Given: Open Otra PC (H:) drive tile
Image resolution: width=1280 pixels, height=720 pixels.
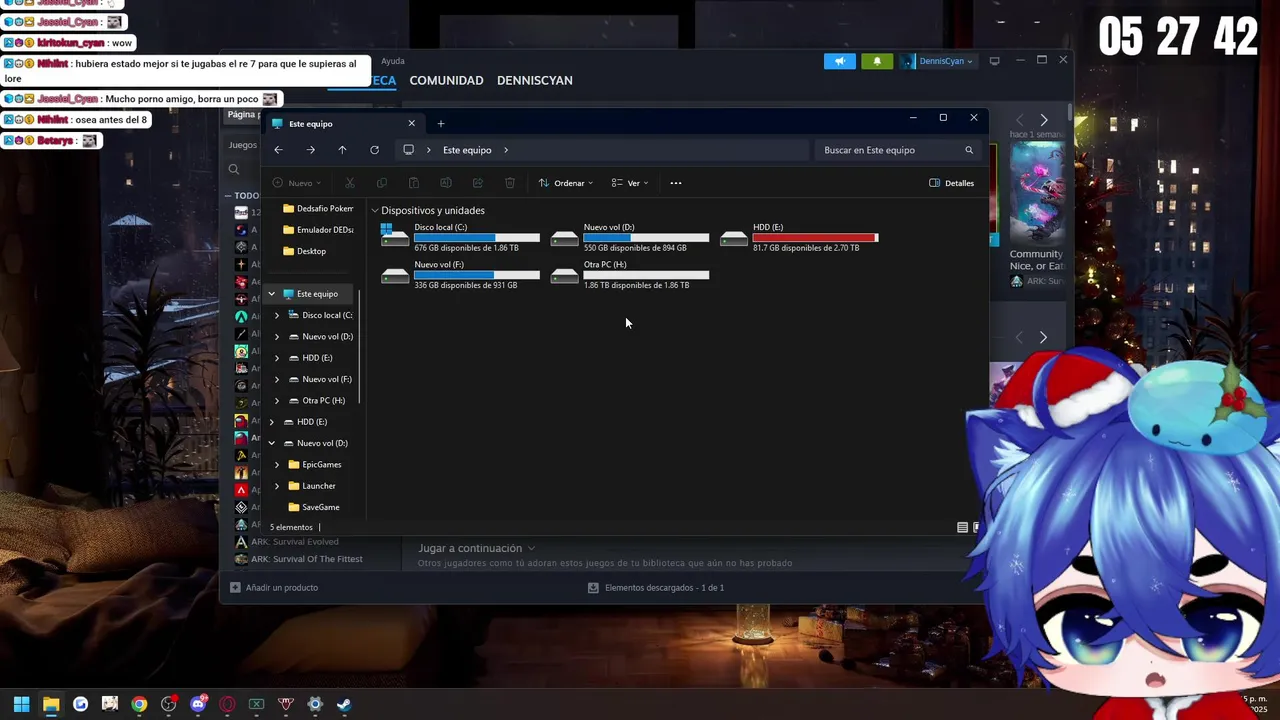Looking at the screenshot, I should [630, 275].
